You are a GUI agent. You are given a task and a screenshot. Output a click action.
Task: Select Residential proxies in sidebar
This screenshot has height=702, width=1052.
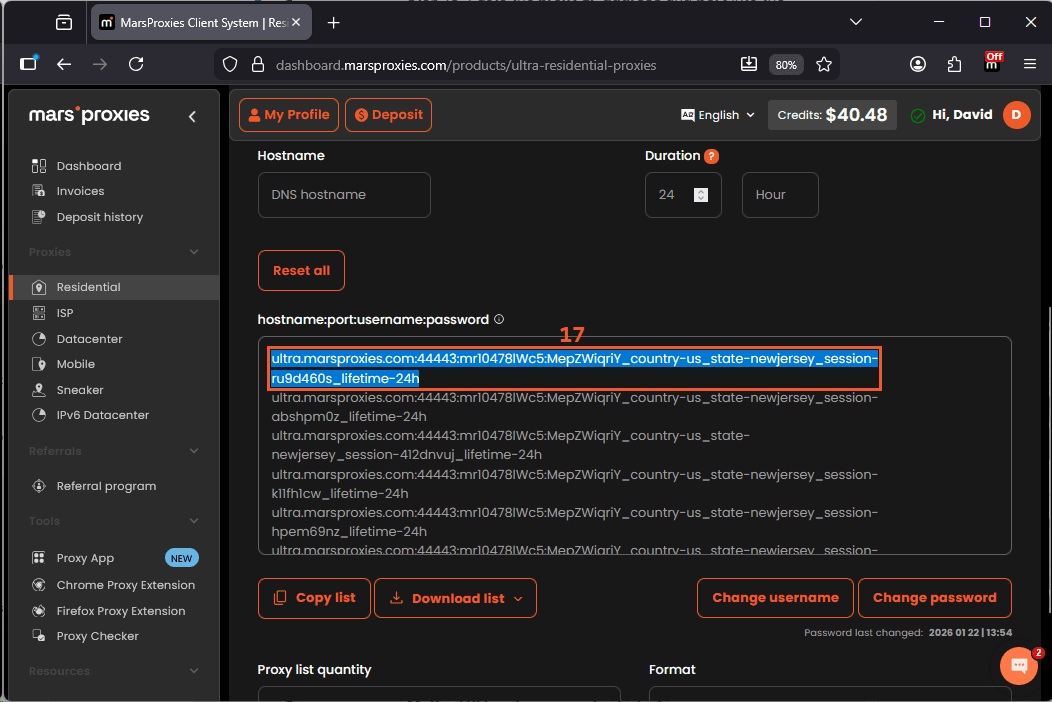click(x=114, y=287)
